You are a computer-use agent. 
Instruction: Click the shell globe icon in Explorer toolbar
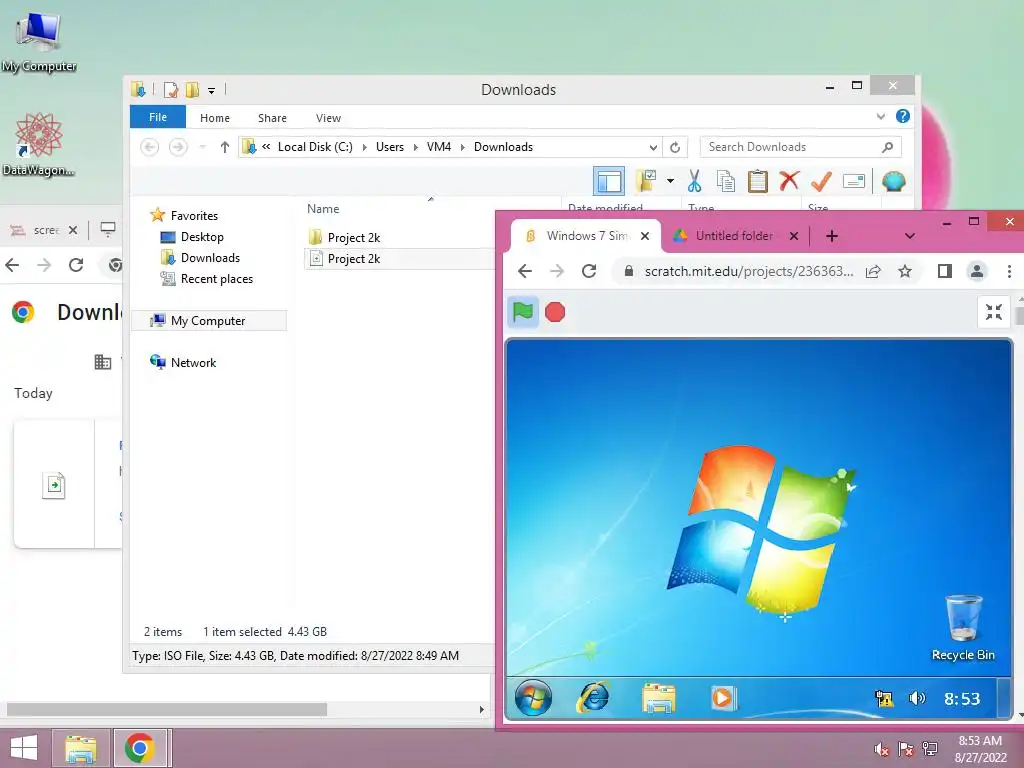(x=893, y=181)
